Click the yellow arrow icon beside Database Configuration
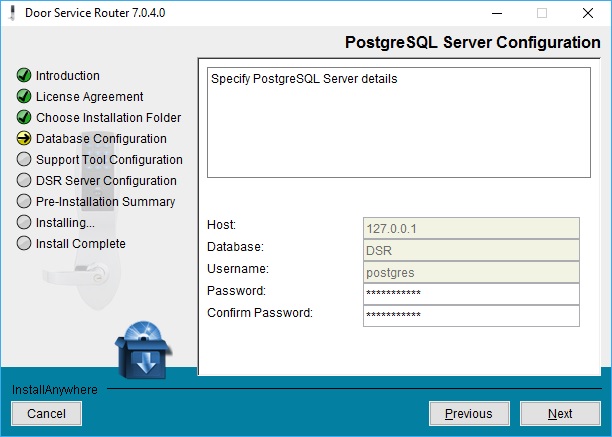612x437 pixels. [24, 138]
